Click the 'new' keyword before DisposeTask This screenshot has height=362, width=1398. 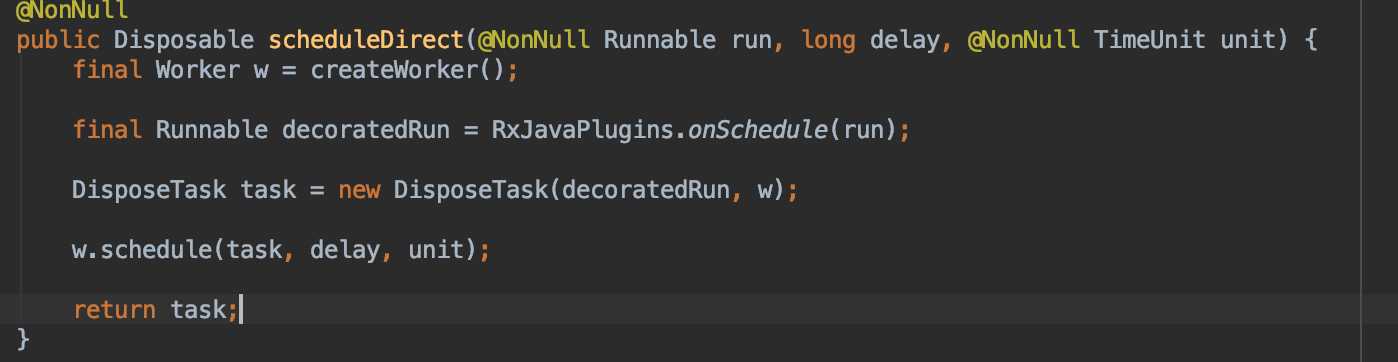tap(359, 190)
